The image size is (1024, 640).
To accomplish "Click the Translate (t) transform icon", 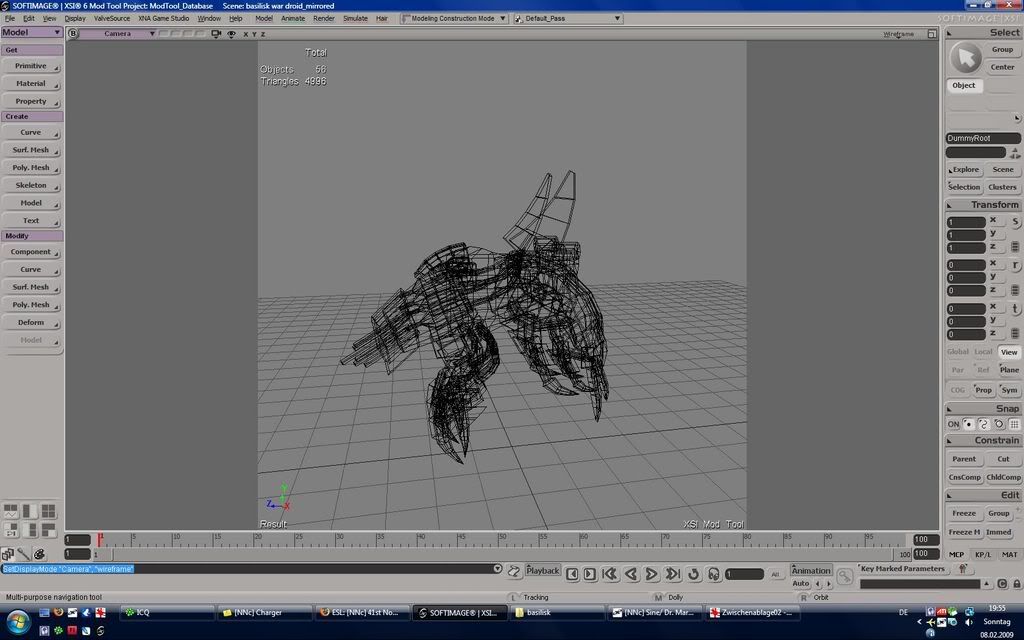I will tap(1016, 309).
